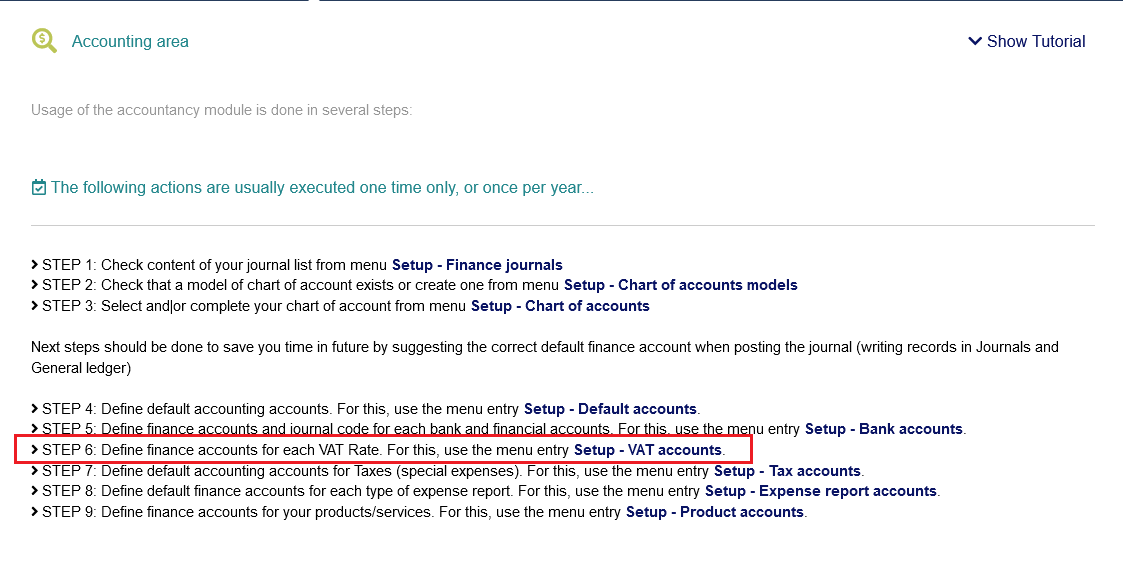Viewport: 1123px width, 570px height.
Task: Click the chevron bullet before STEP 1
Action: (x=35, y=265)
